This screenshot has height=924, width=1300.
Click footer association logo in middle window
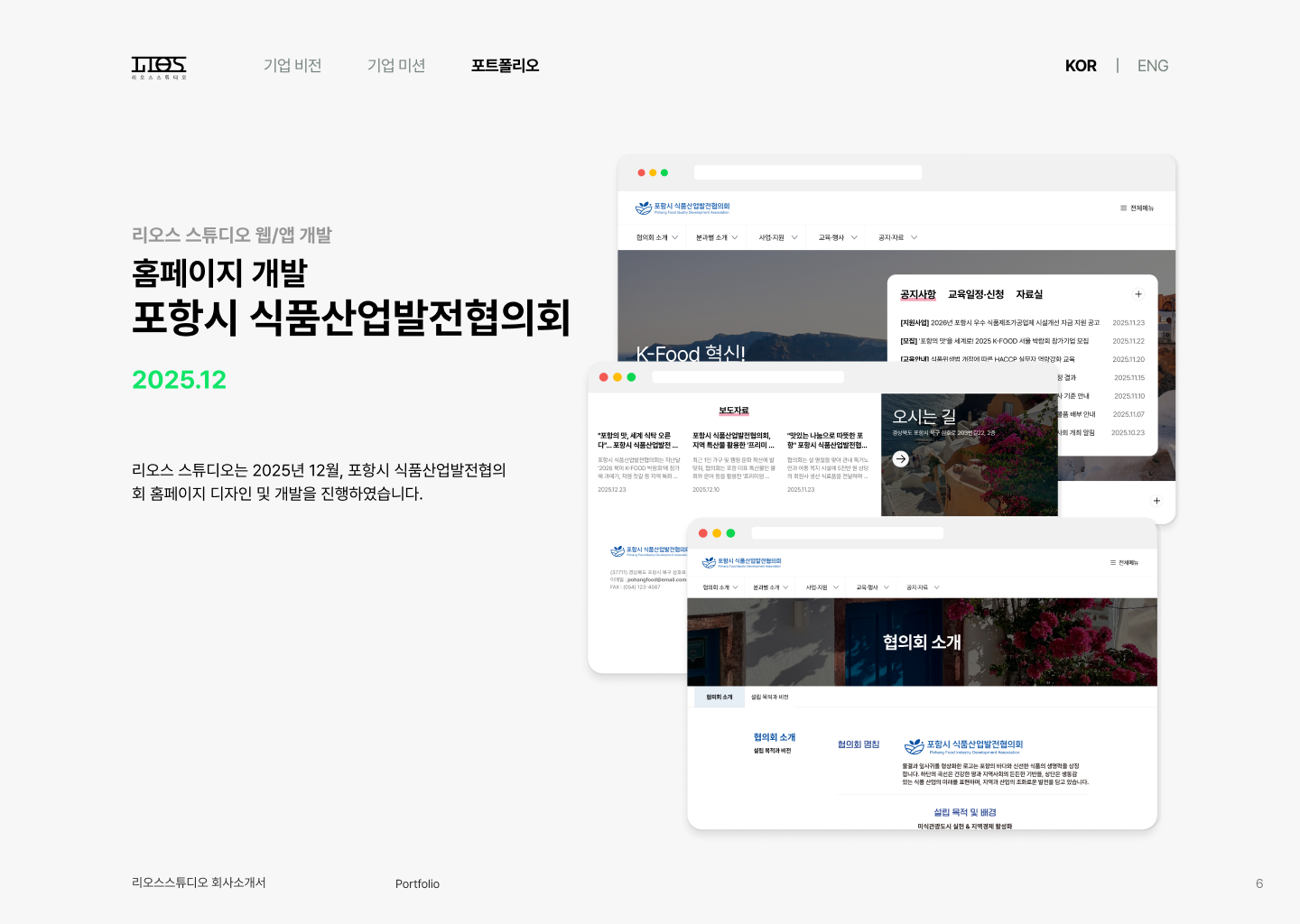click(649, 551)
